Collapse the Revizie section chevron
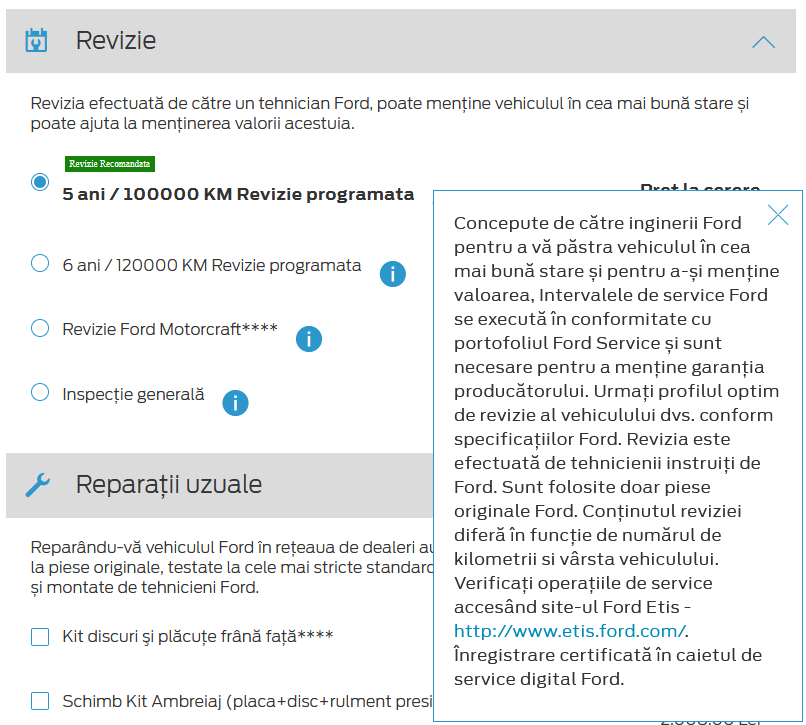Viewport: 806px width, 725px height. coord(763,42)
